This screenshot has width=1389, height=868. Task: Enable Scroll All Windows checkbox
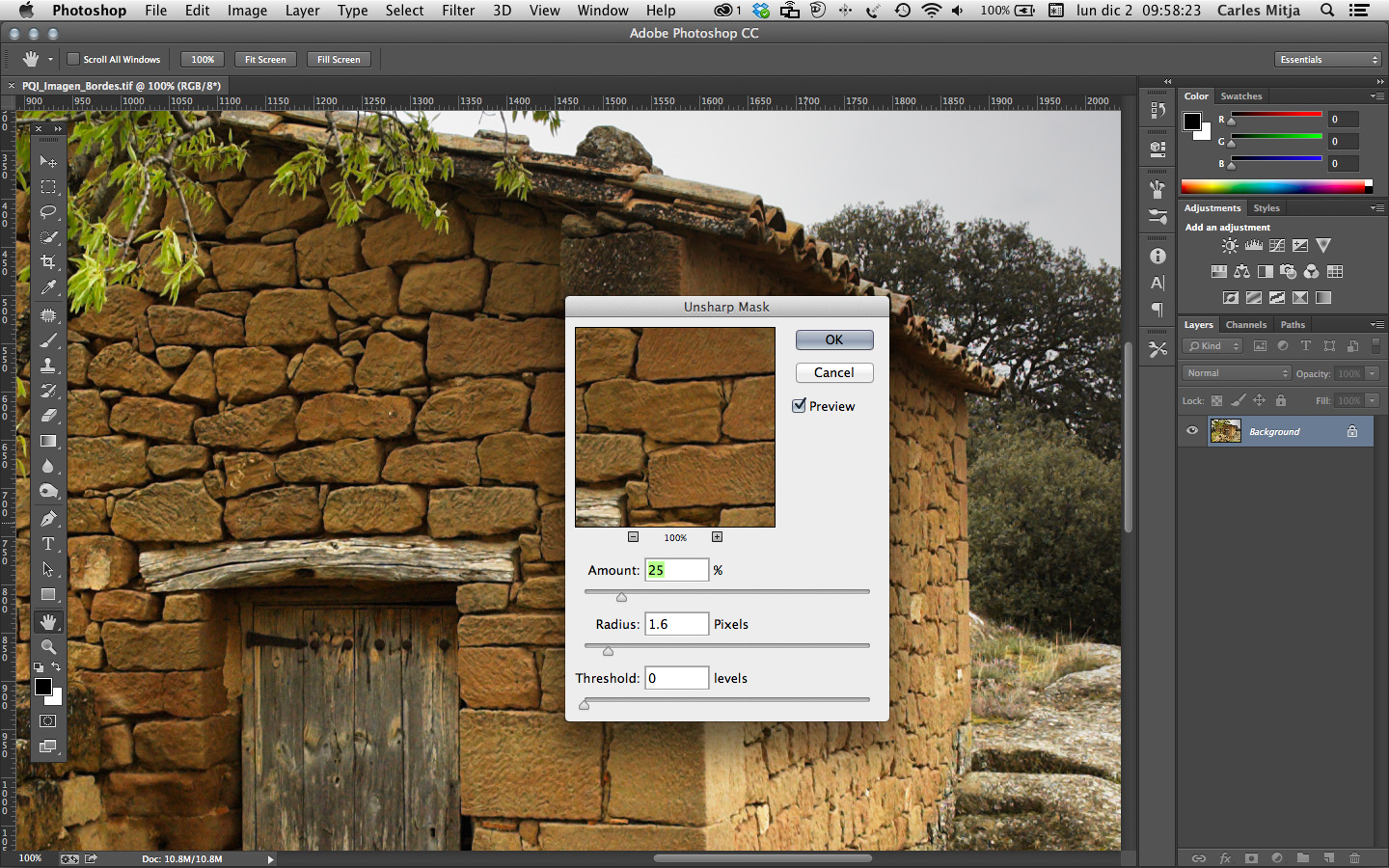point(72,60)
